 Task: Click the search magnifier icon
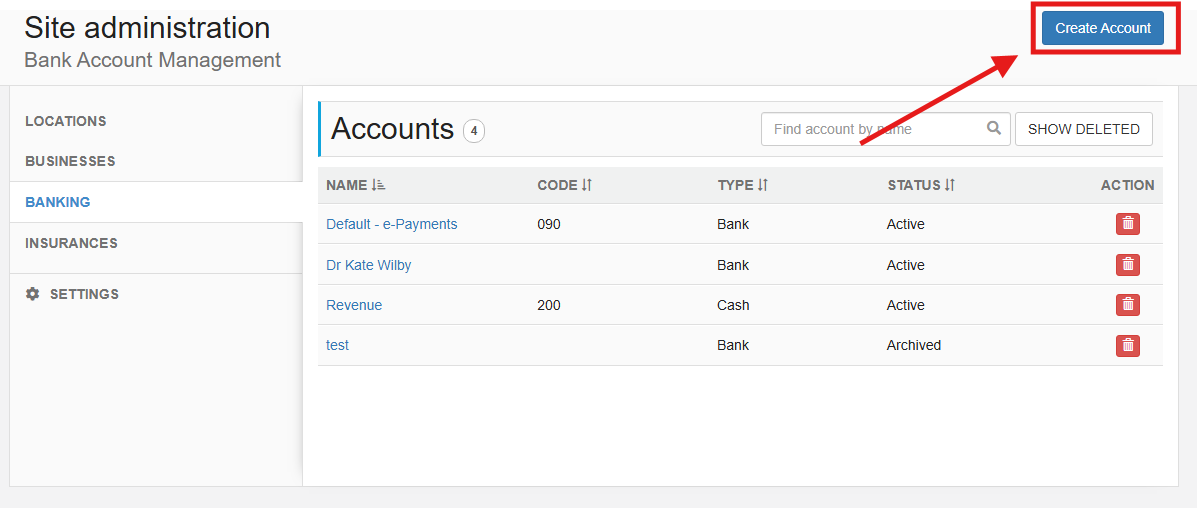[993, 128]
